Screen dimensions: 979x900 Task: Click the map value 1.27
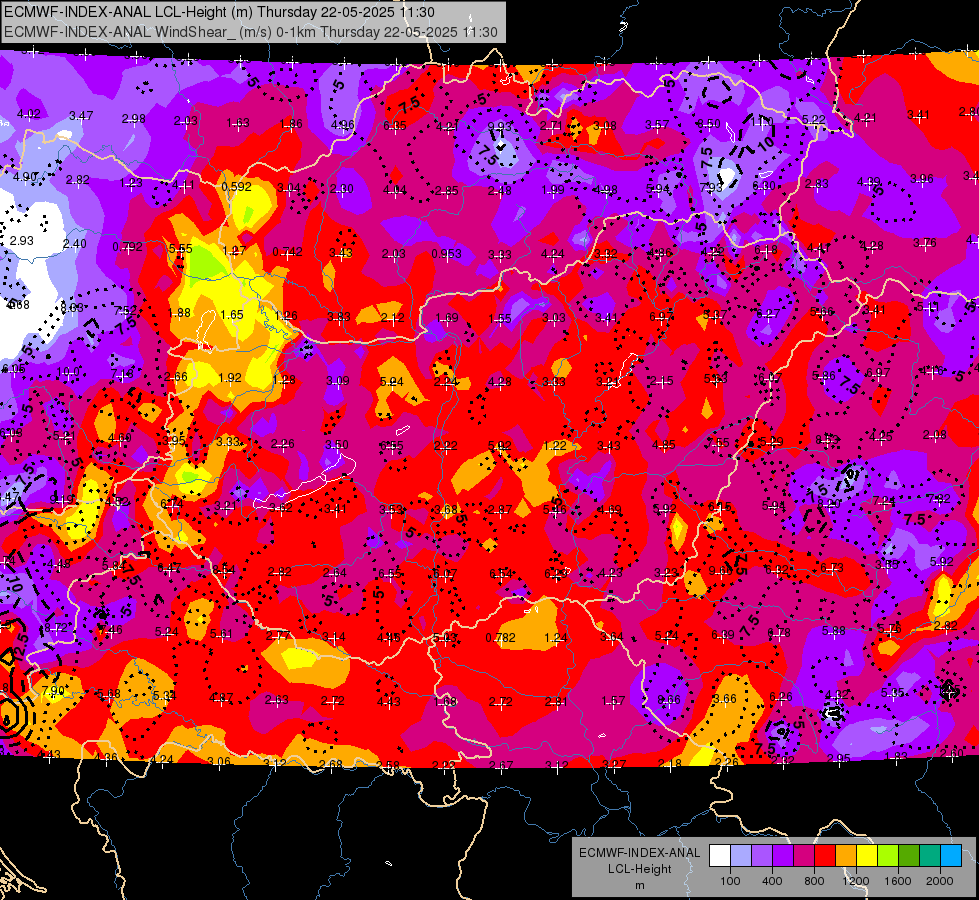tap(234, 250)
